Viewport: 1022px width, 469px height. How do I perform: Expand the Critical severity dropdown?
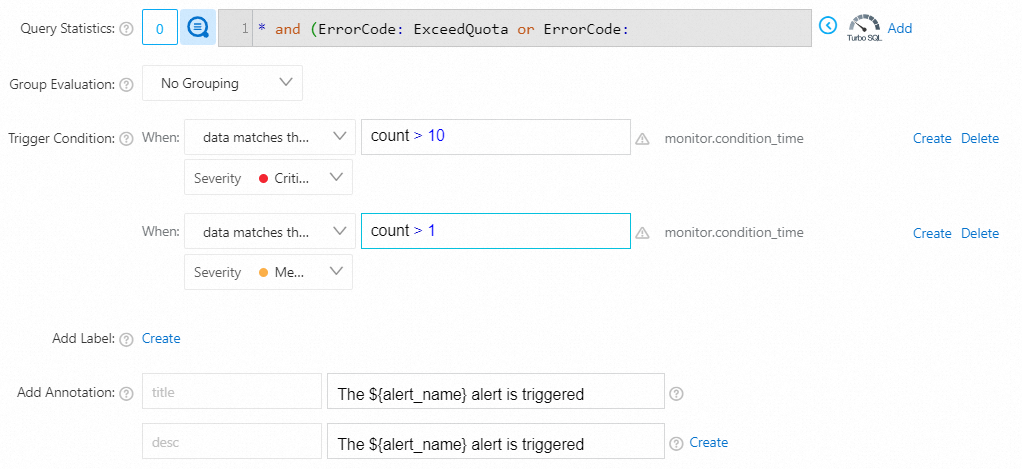pos(268,178)
